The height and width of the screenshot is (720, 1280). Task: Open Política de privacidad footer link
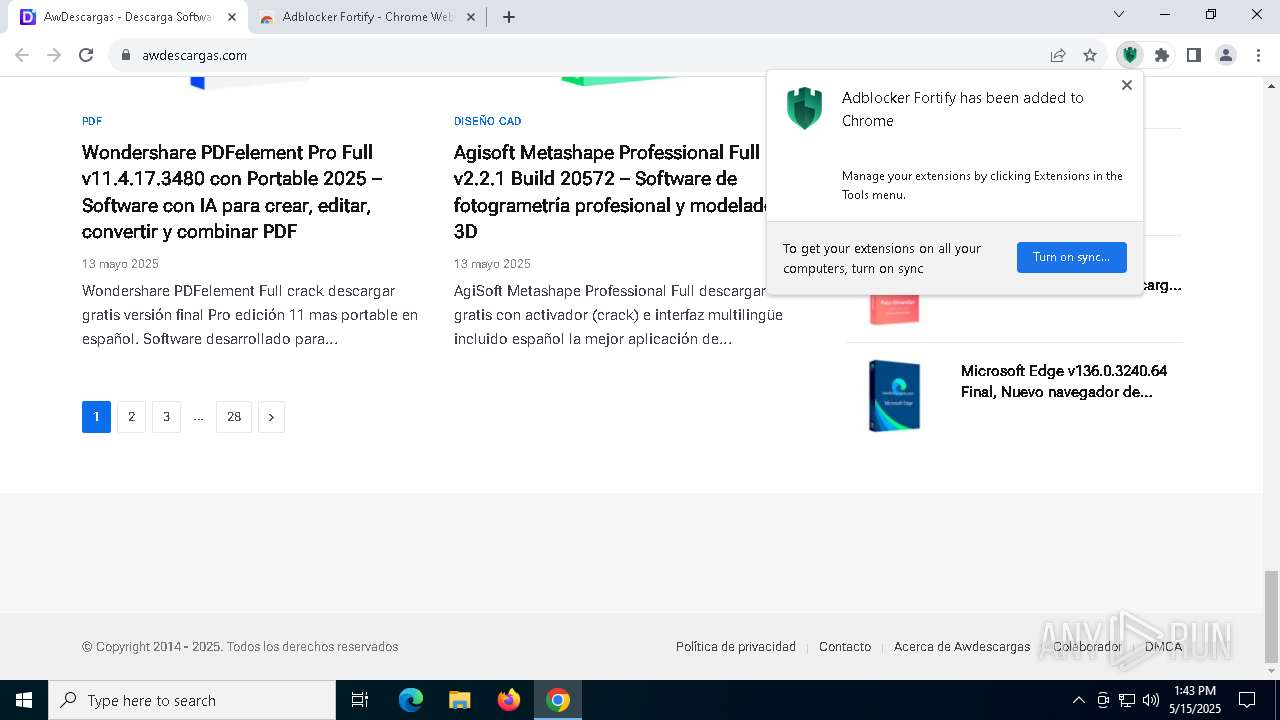click(736, 647)
